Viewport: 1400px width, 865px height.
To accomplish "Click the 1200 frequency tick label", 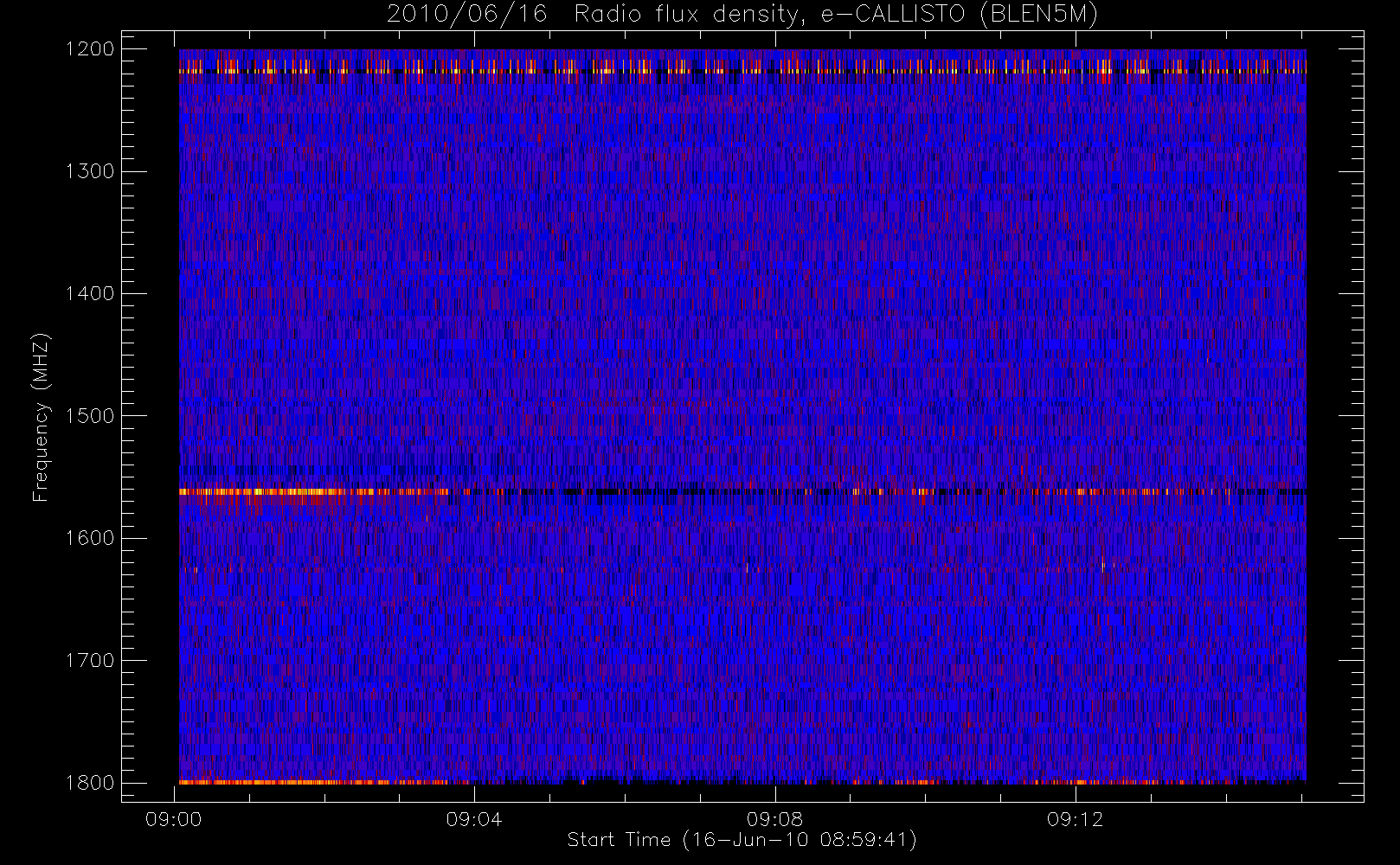I will click(90, 49).
